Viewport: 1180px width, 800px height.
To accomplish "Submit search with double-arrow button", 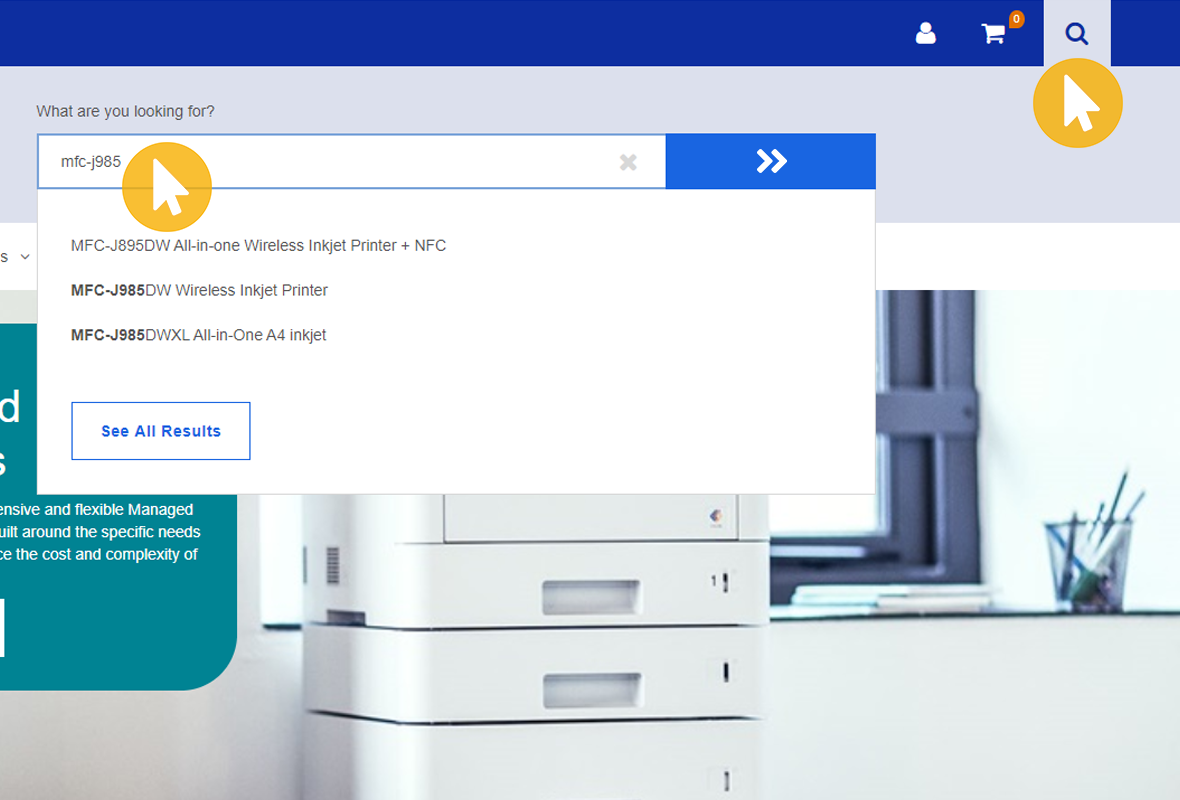I will (x=771, y=161).
